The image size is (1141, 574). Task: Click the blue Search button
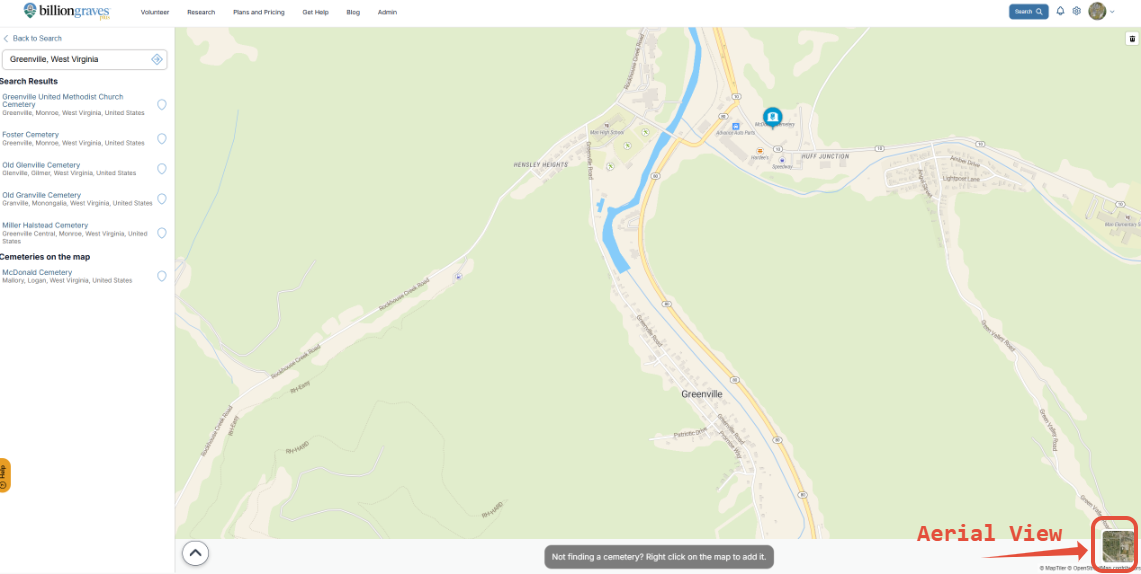[x=1028, y=12]
